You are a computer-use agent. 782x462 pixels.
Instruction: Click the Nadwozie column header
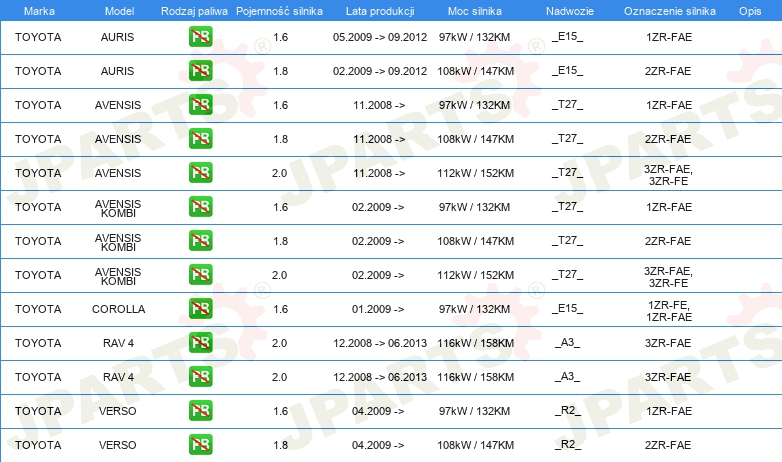[570, 11]
